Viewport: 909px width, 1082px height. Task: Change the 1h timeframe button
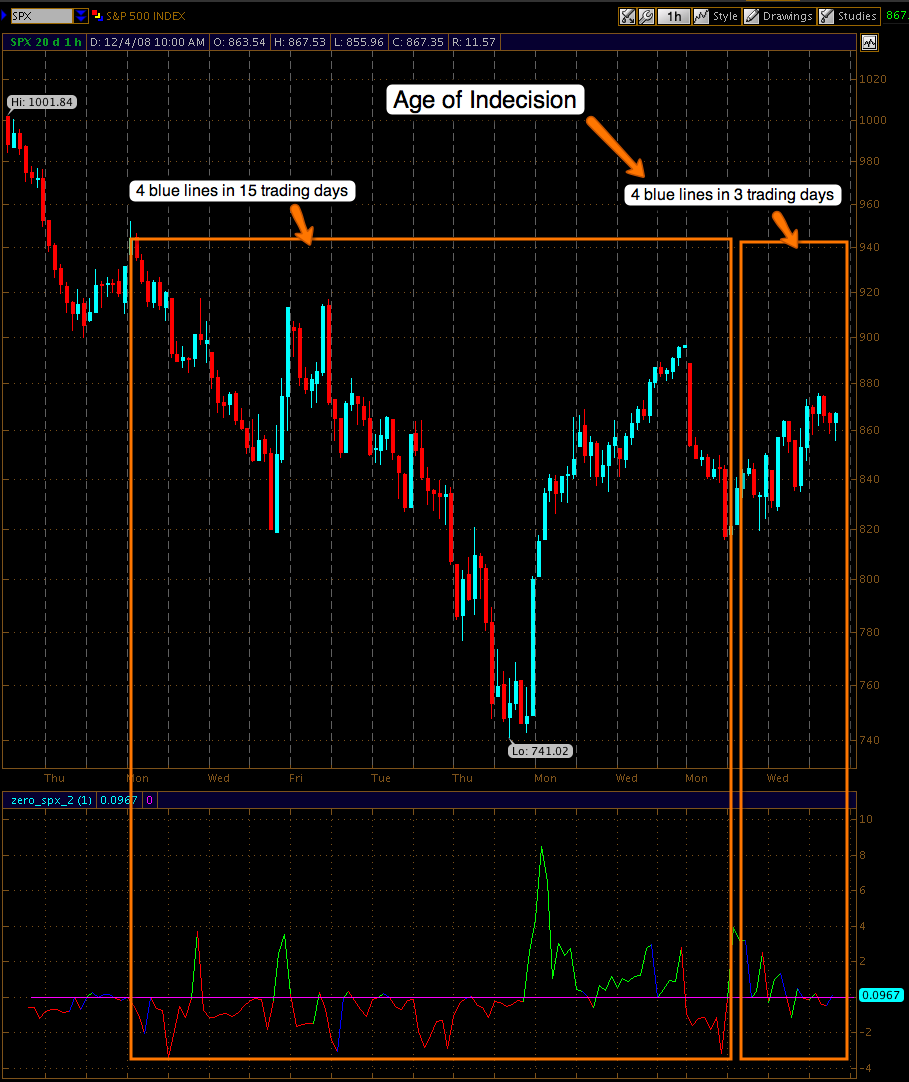coord(674,16)
